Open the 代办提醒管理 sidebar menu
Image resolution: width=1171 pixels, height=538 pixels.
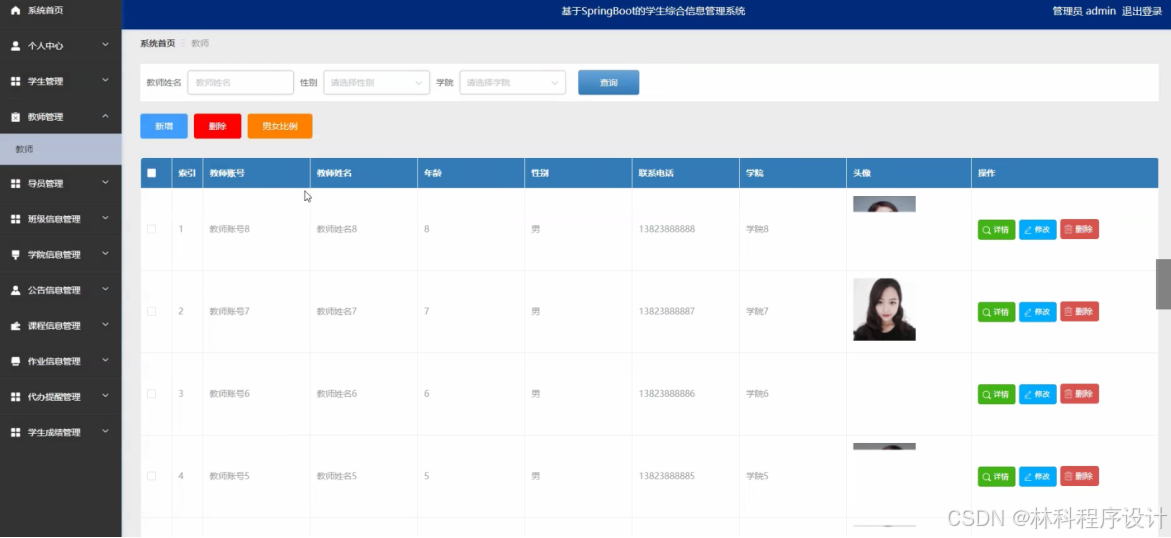pyautogui.click(x=60, y=397)
